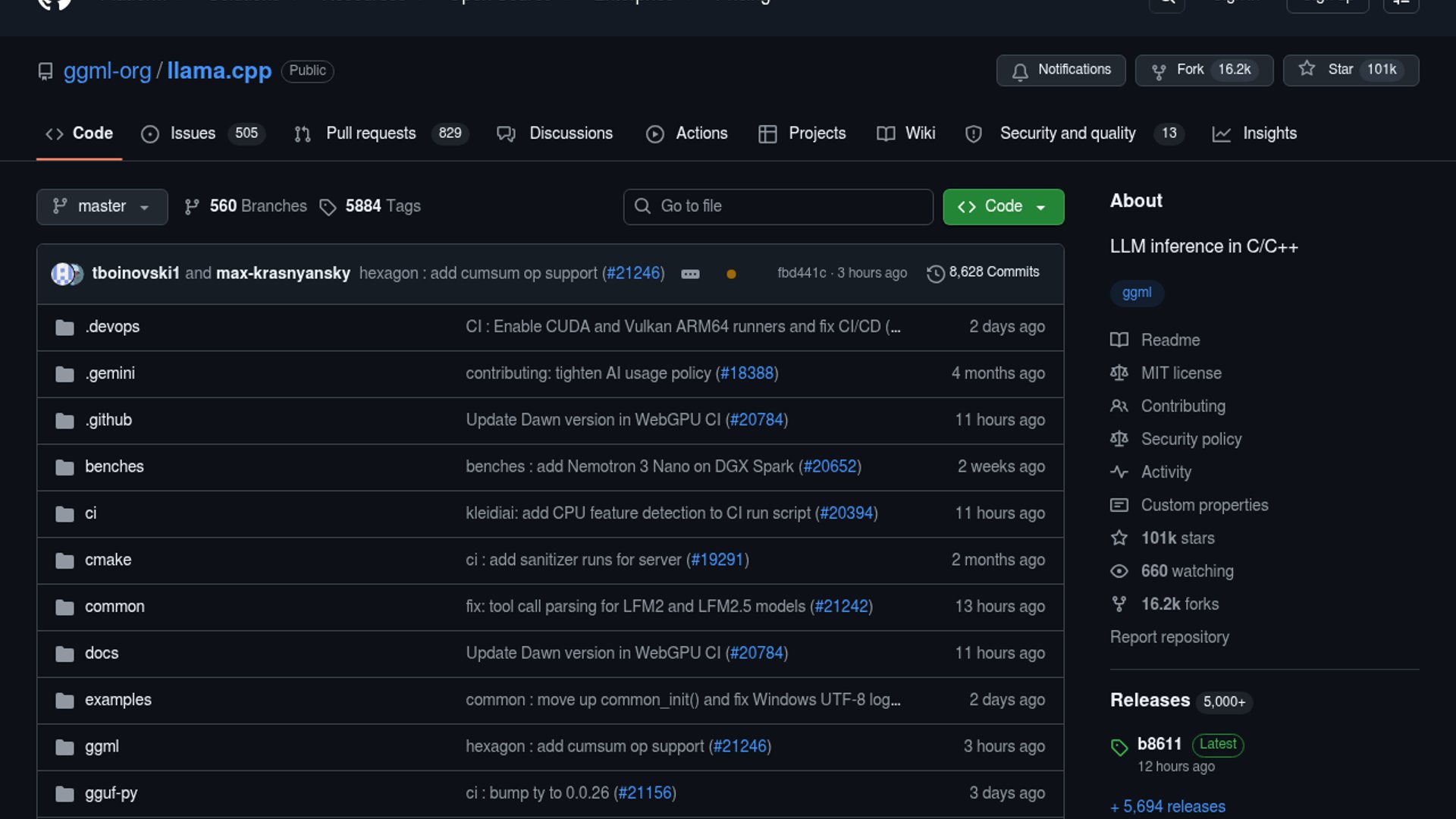This screenshot has height=819, width=1456.
Task: Open the Readme link in About
Action: coord(1170,340)
